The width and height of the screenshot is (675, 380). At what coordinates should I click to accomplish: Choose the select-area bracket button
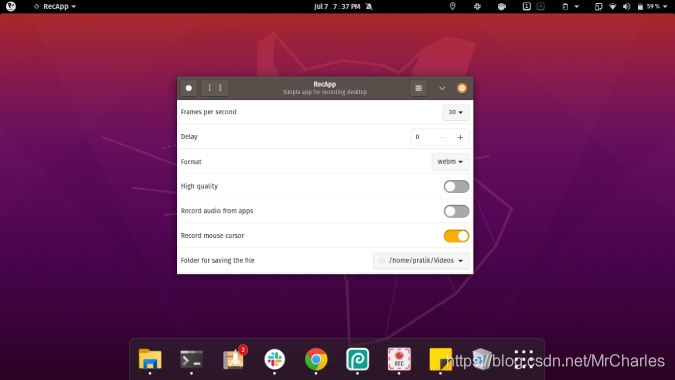tap(215, 88)
